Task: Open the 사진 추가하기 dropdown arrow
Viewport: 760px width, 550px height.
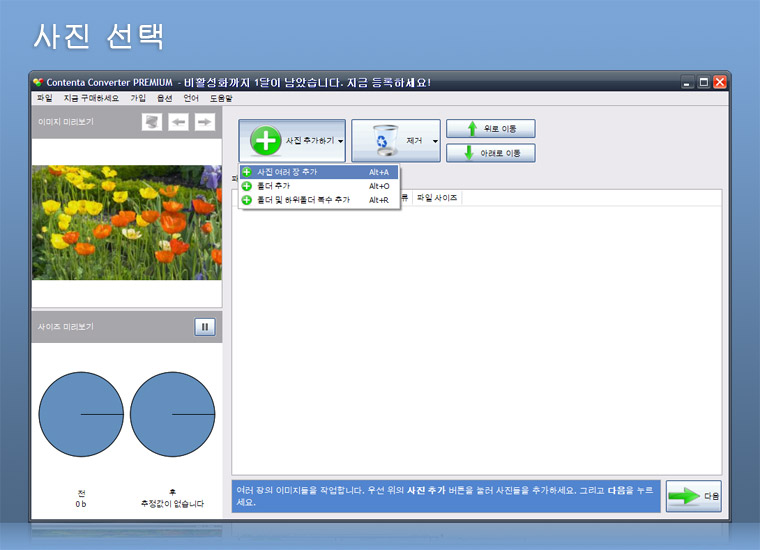Action: pos(341,141)
